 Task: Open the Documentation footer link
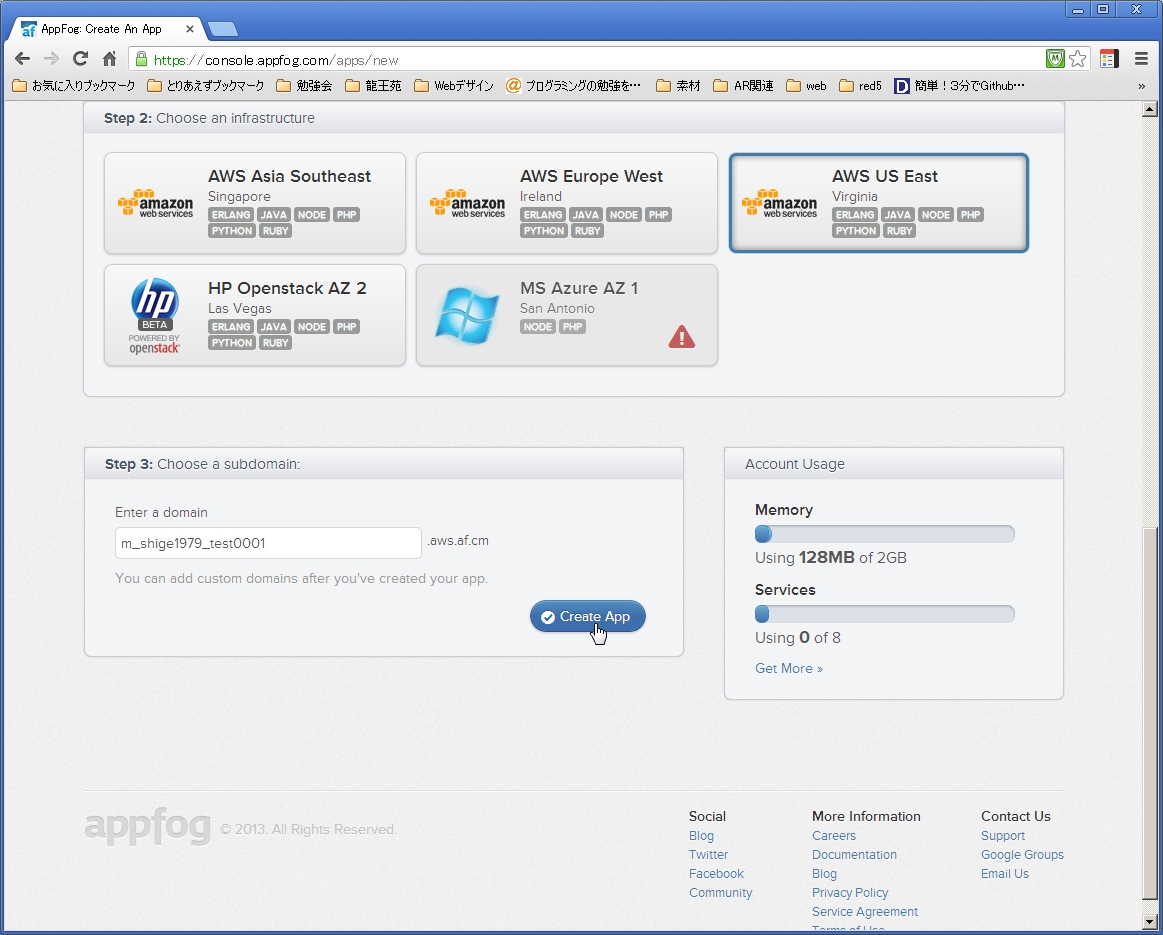point(854,854)
